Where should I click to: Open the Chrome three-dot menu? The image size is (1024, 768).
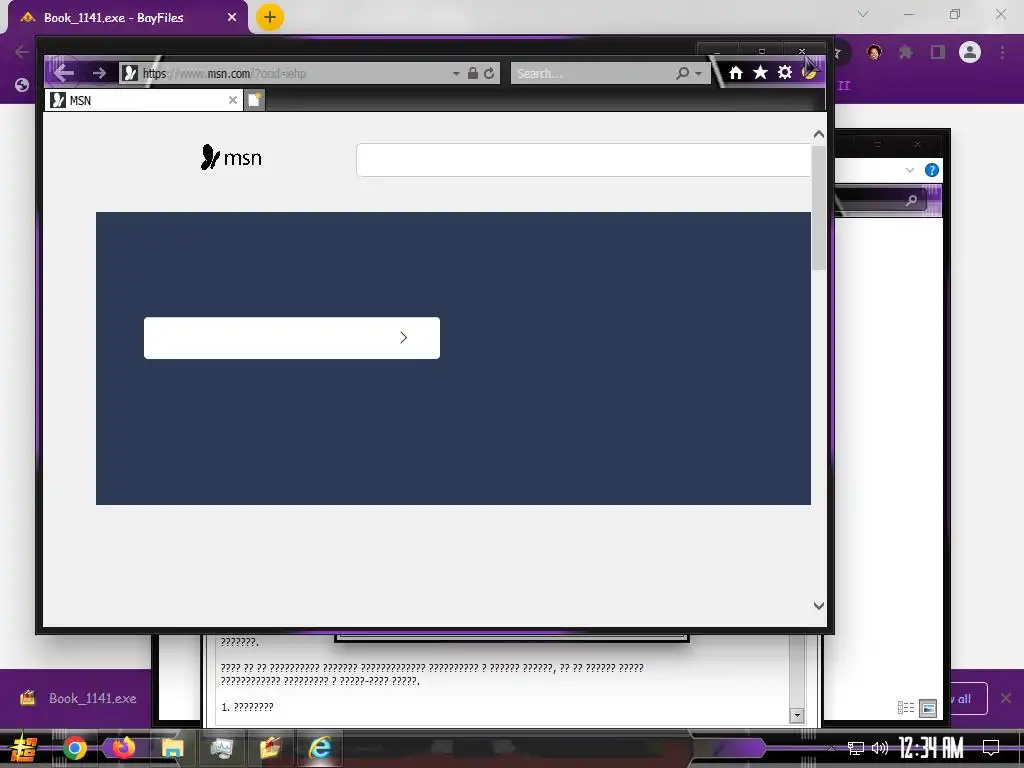(1002, 52)
